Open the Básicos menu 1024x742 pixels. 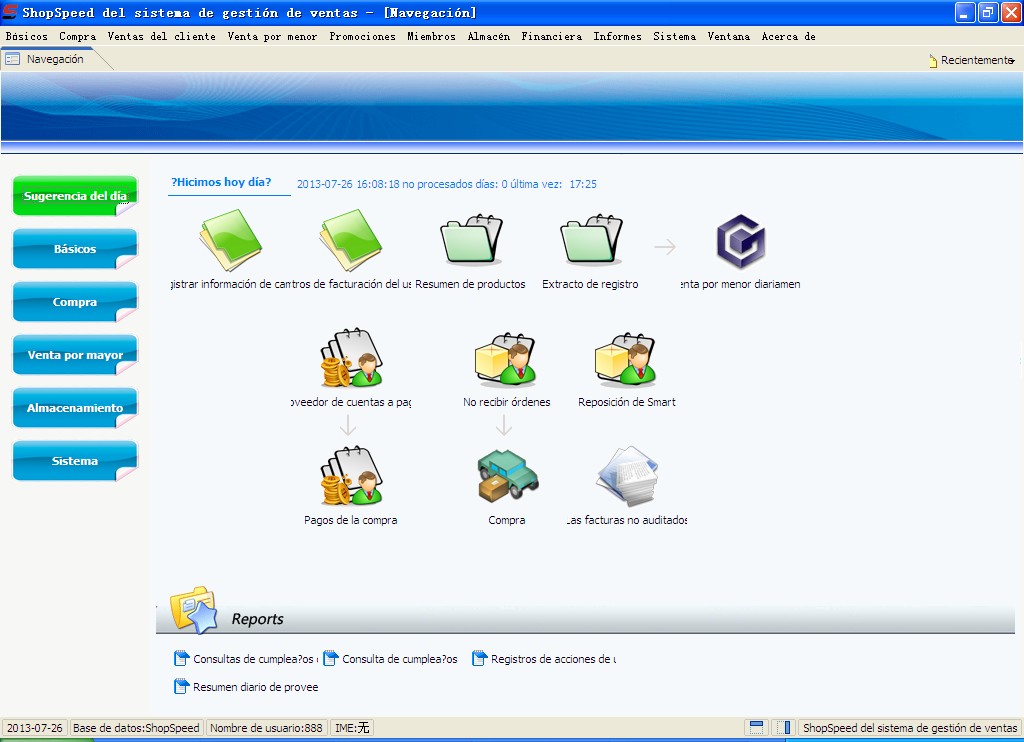[x=27, y=37]
